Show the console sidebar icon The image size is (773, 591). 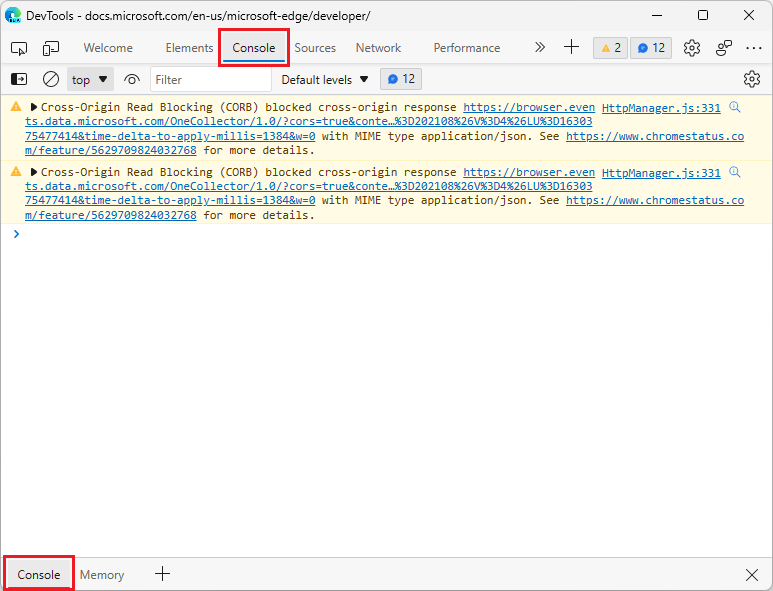19,79
